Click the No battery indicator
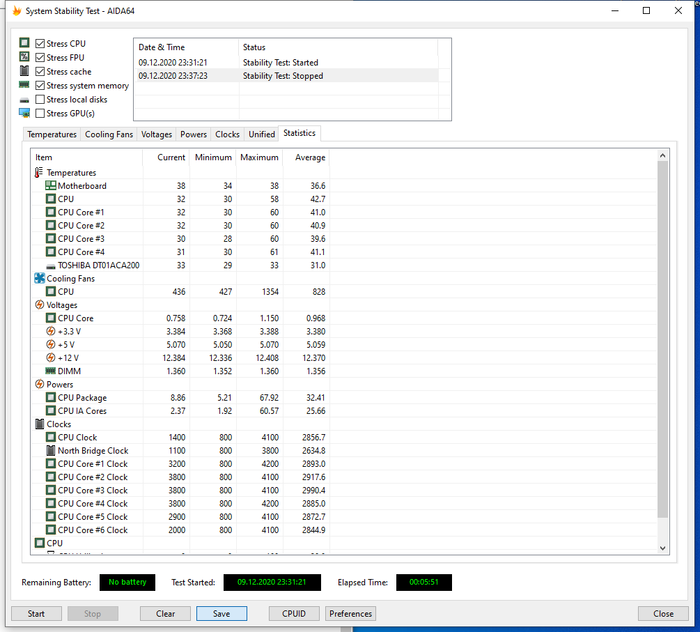 (127, 582)
